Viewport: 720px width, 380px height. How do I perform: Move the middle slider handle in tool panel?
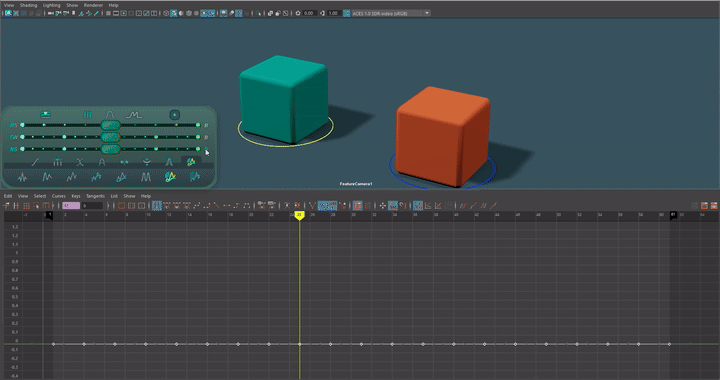[x=110, y=137]
